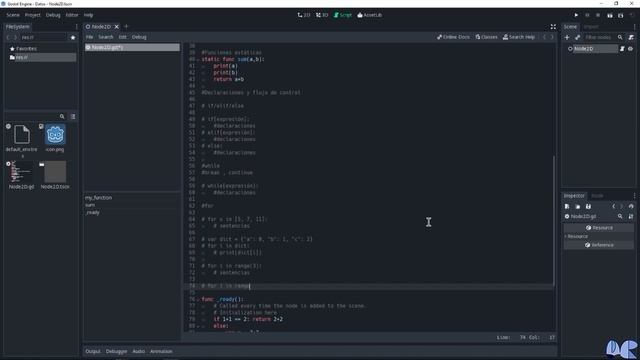Open the Help menu

point(89,15)
